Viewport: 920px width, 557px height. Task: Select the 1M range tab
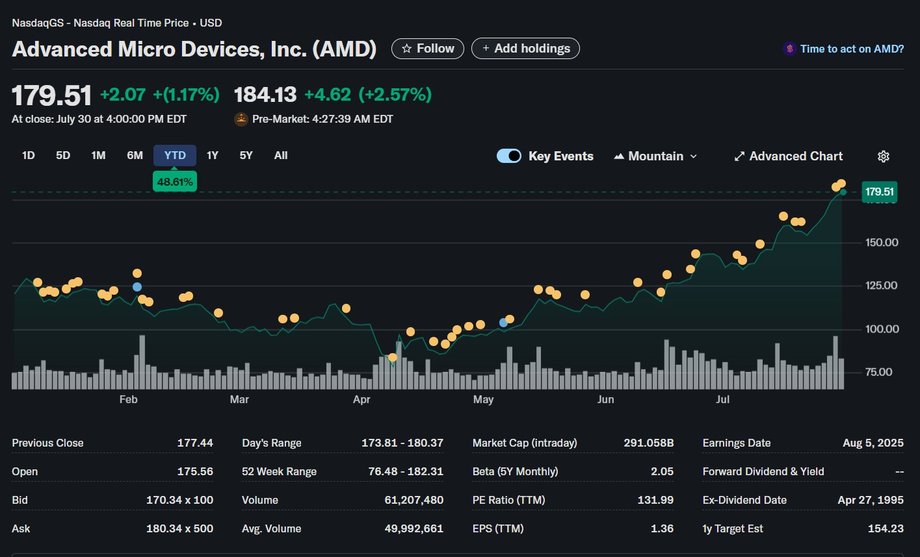[x=98, y=156]
